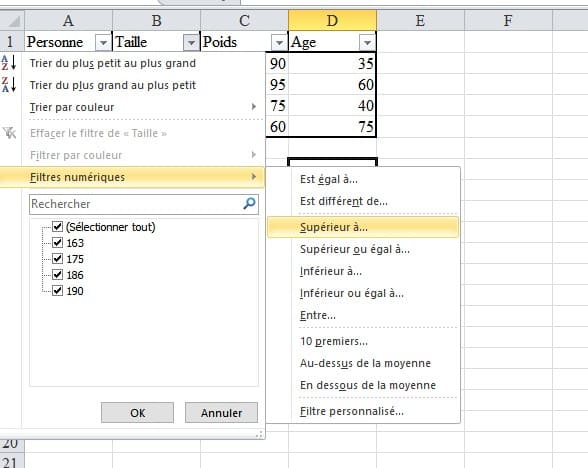588x468 pixels.
Task: Click the Annuler button
Action: coord(221,412)
